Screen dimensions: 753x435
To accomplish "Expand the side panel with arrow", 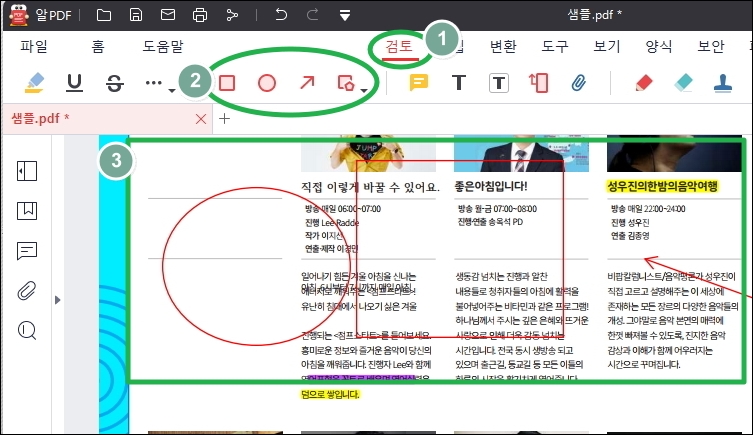I will (x=58, y=300).
